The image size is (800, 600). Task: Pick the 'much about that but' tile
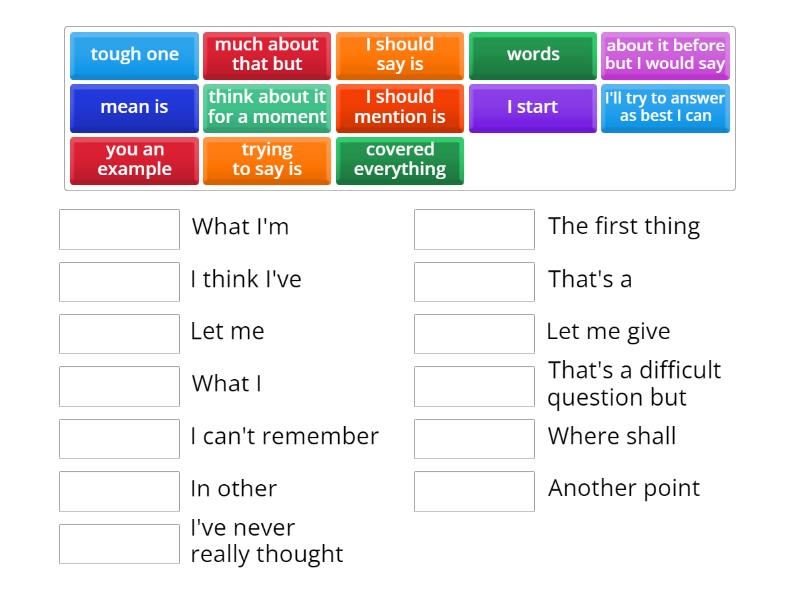pyautogui.click(x=267, y=55)
